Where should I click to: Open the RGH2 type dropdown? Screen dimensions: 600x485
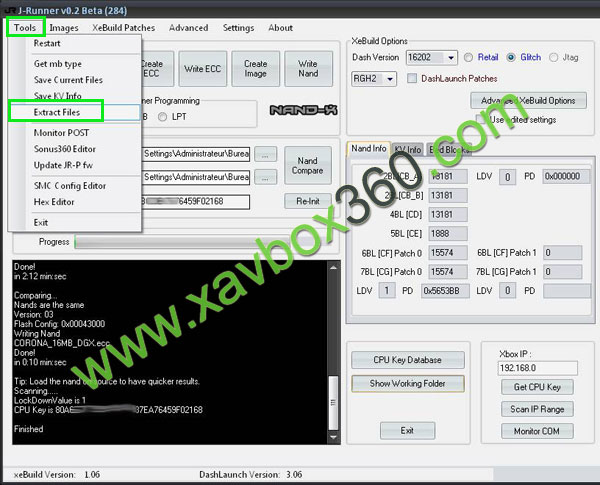(390, 79)
